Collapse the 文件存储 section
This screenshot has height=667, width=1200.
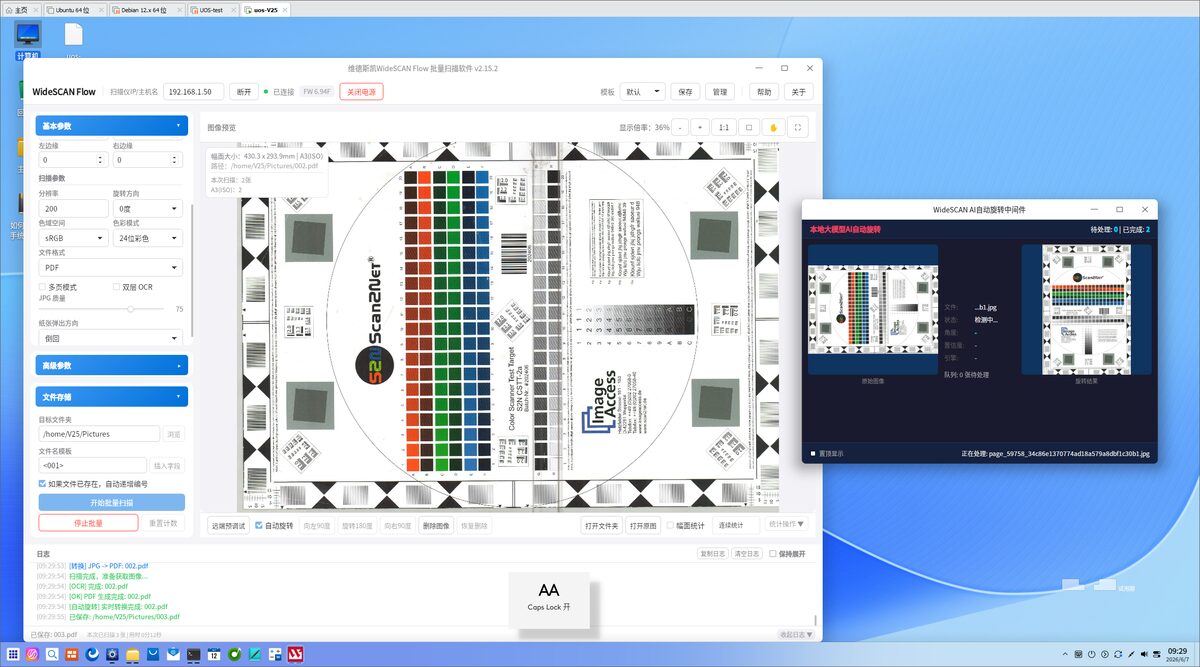pyautogui.click(x=112, y=396)
